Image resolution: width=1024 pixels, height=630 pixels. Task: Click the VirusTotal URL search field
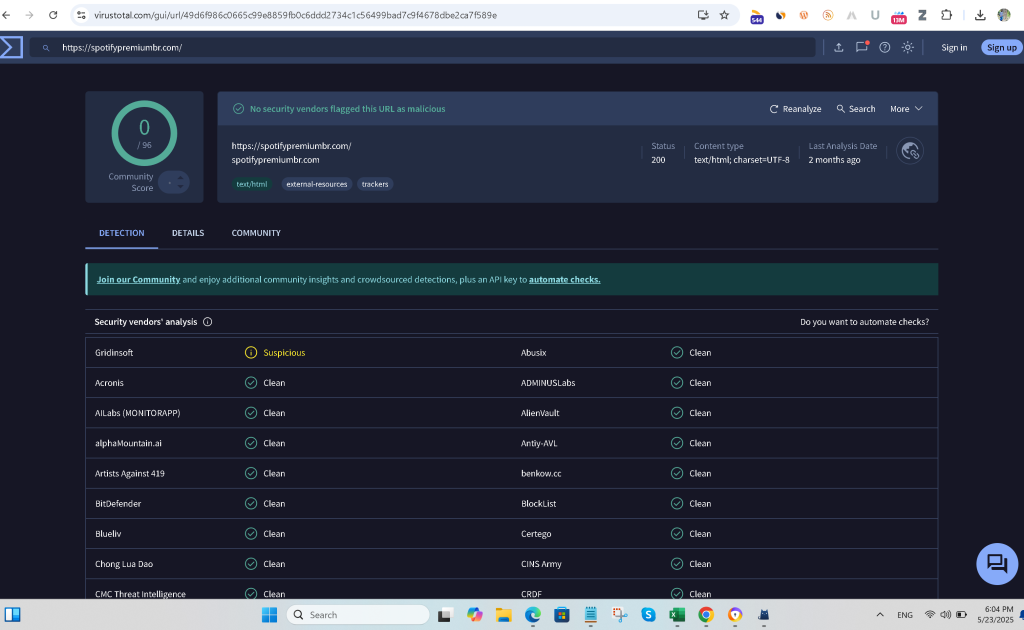[x=423, y=47]
